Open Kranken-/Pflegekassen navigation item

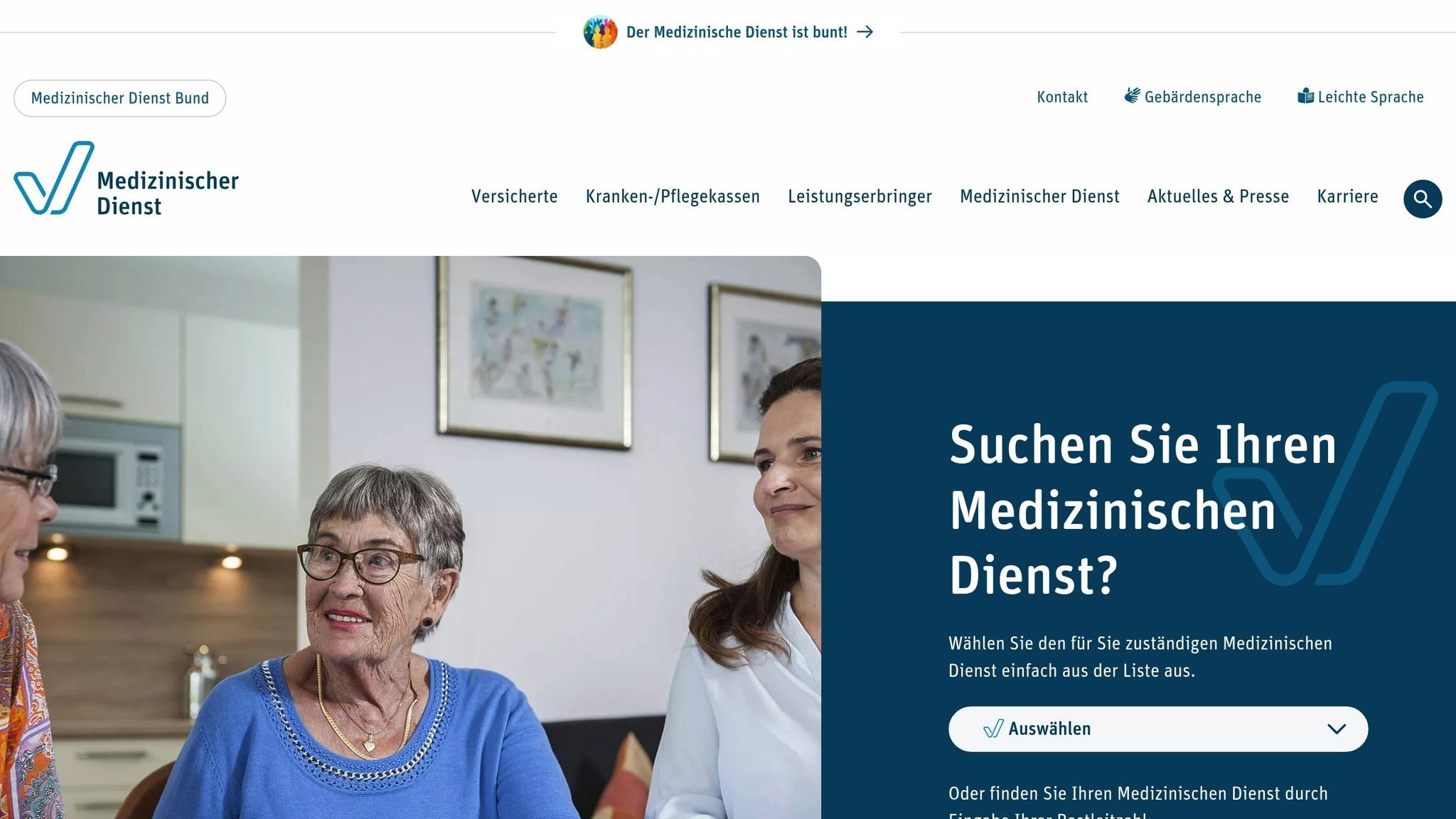coord(673,196)
